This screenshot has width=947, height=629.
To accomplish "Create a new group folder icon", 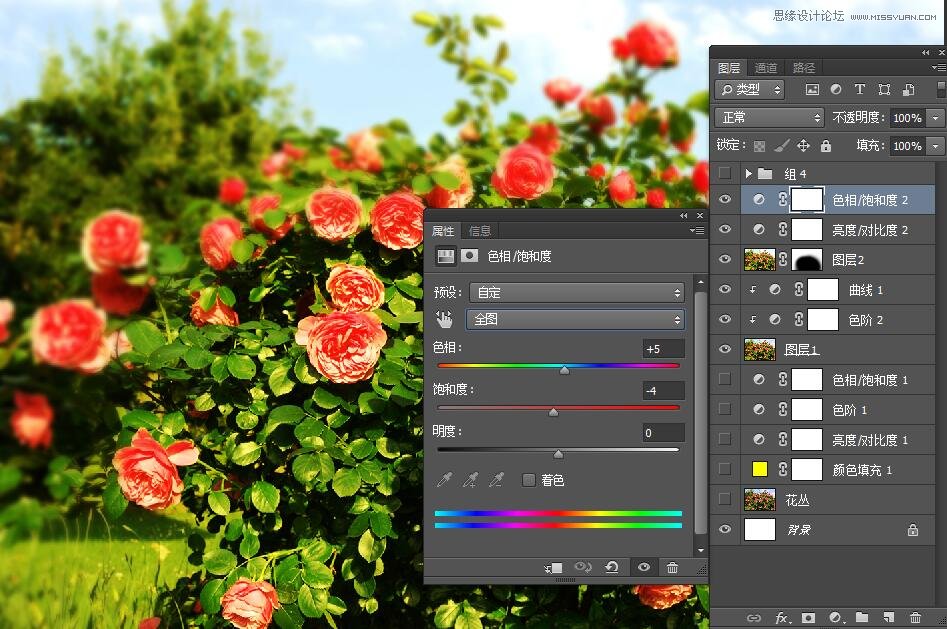I will 862,617.
